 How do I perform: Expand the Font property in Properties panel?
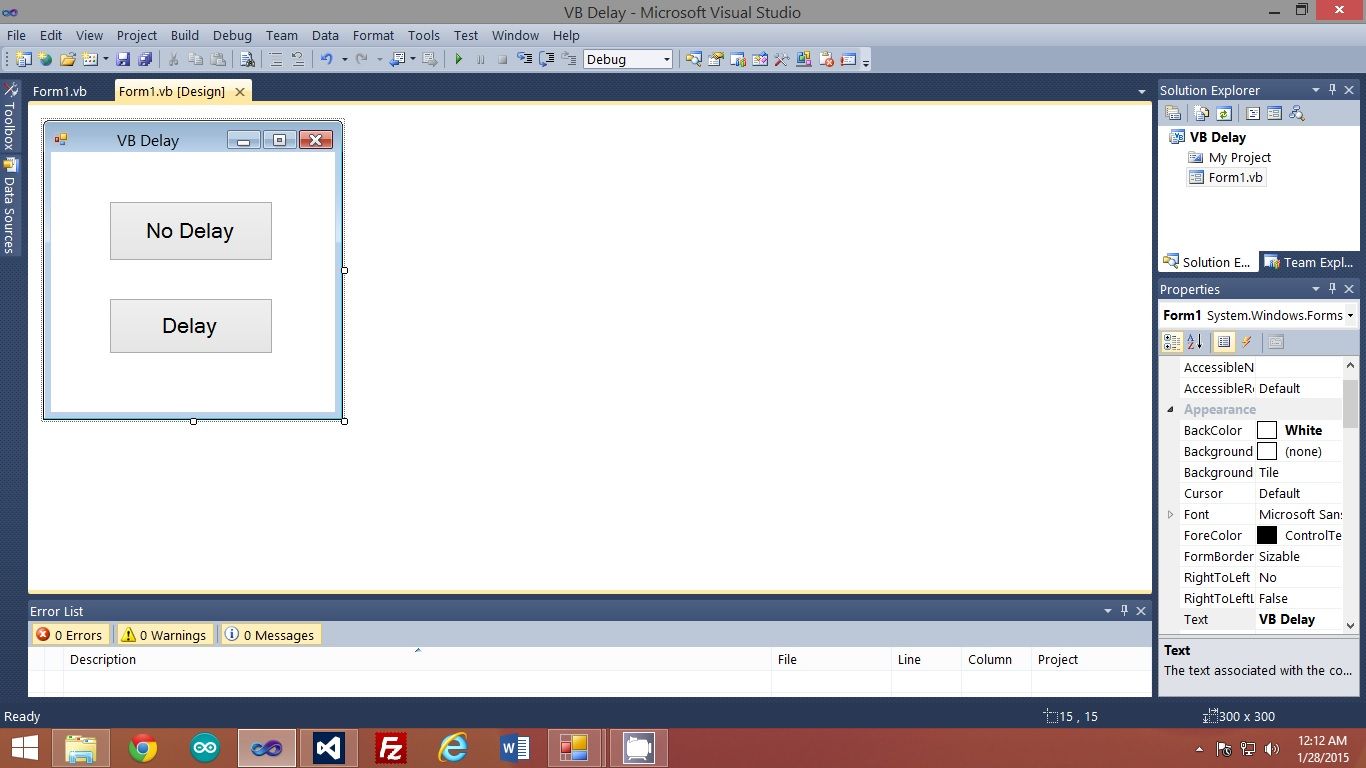1170,514
